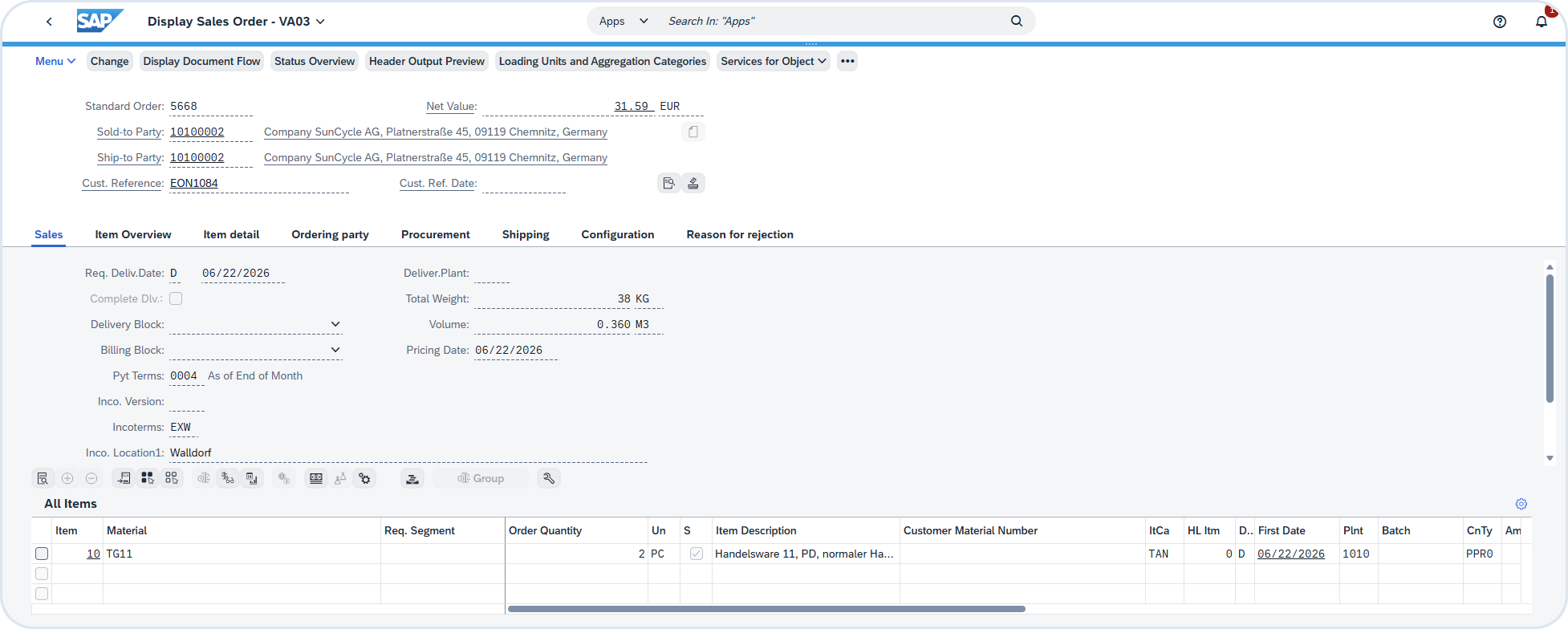Click the delete item minus icon

coord(91,478)
